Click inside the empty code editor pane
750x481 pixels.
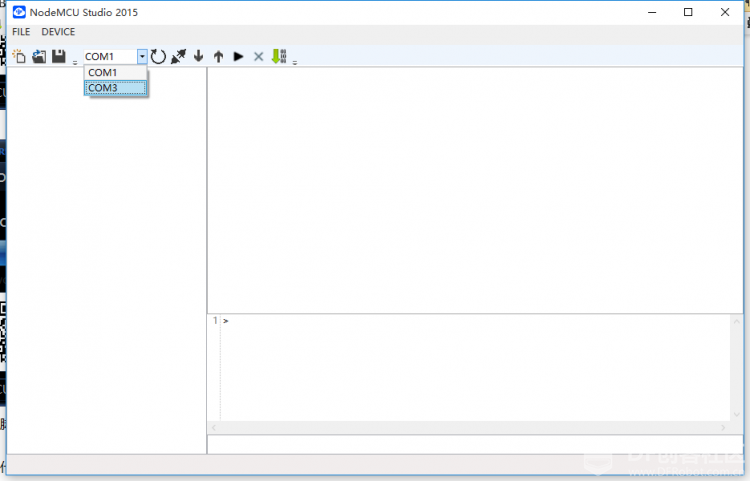[475, 190]
